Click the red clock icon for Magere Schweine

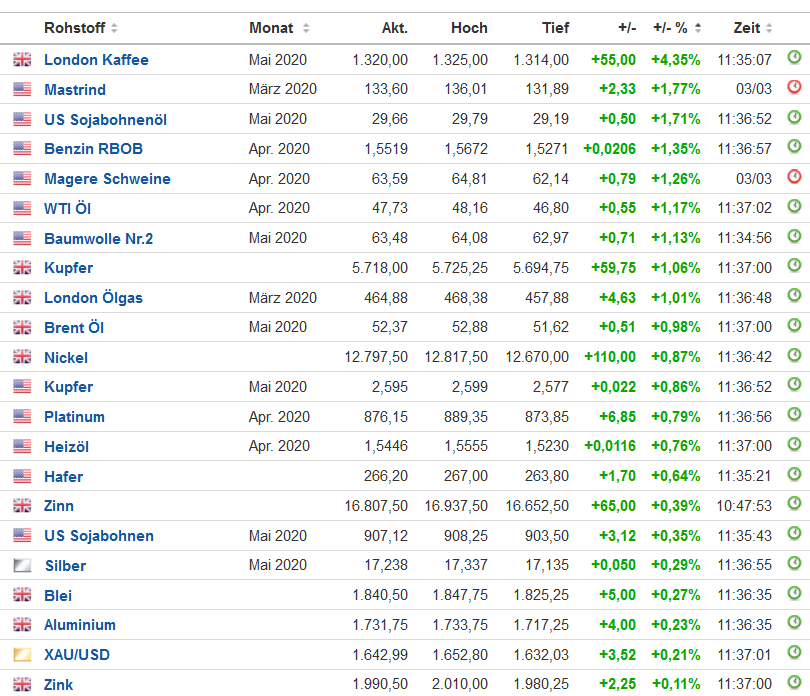click(x=794, y=176)
